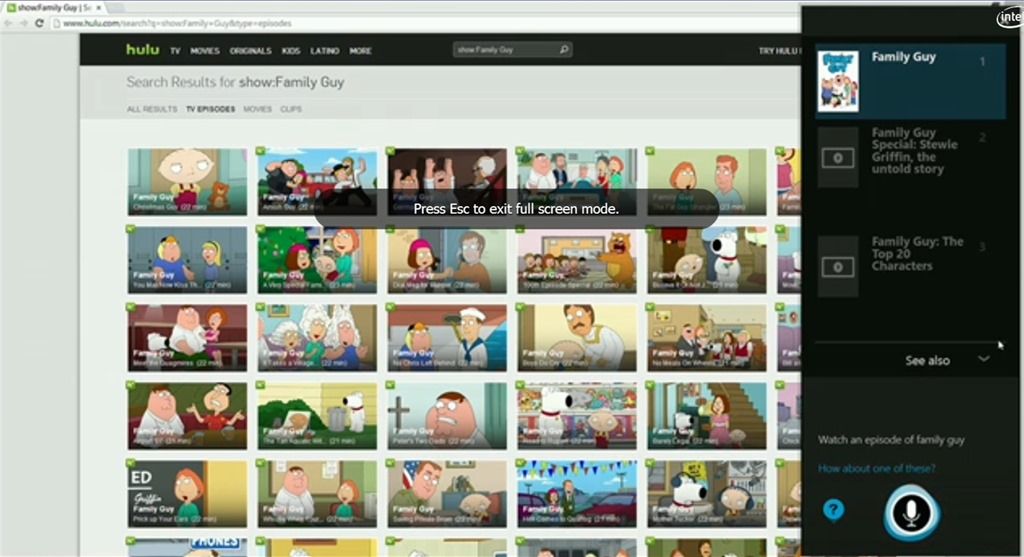Viewport: 1024px width, 557px height.
Task: Open the Boys Do Cry thumbnail
Action: (577, 338)
